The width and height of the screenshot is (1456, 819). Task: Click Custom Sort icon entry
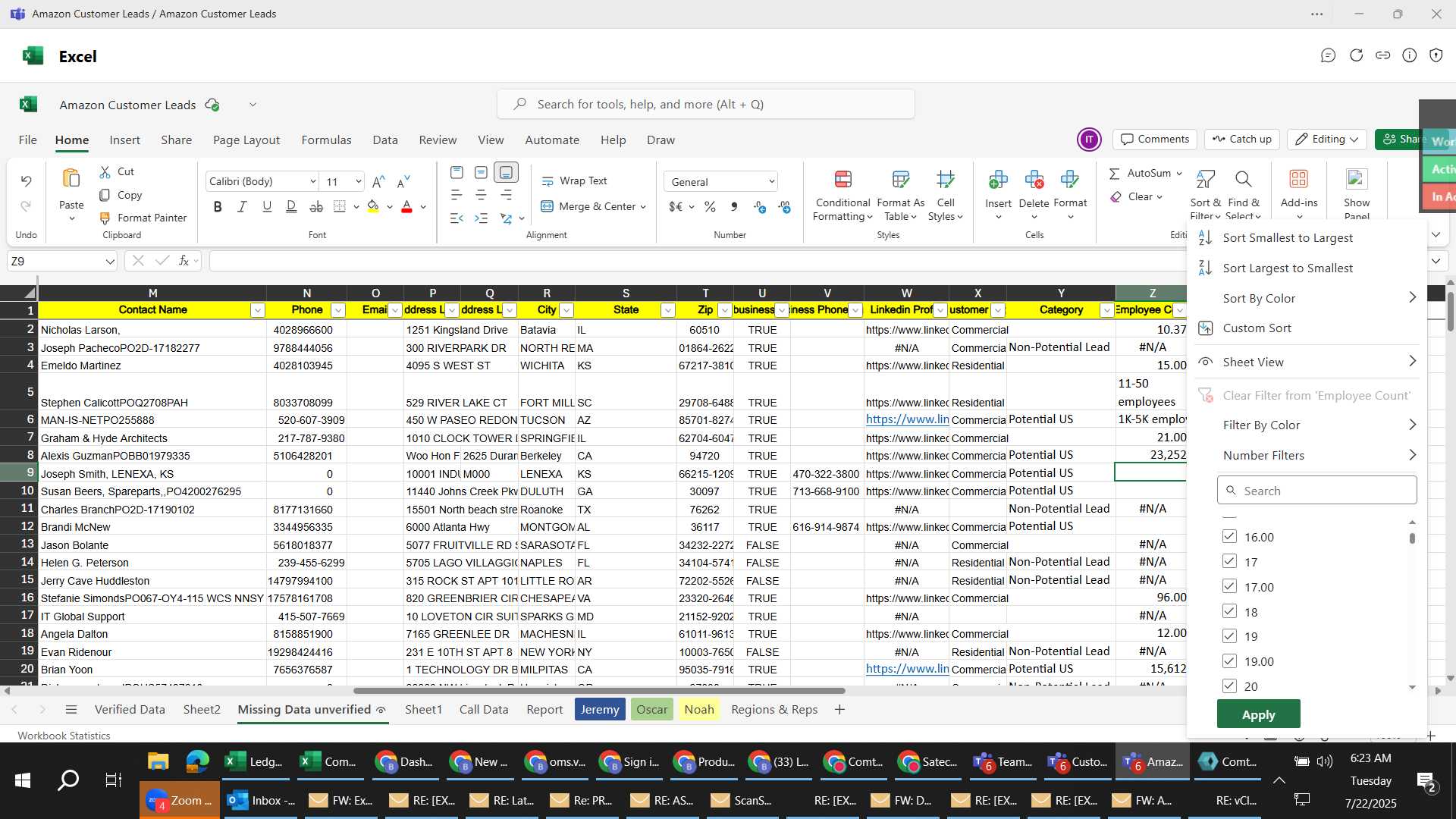click(1205, 328)
